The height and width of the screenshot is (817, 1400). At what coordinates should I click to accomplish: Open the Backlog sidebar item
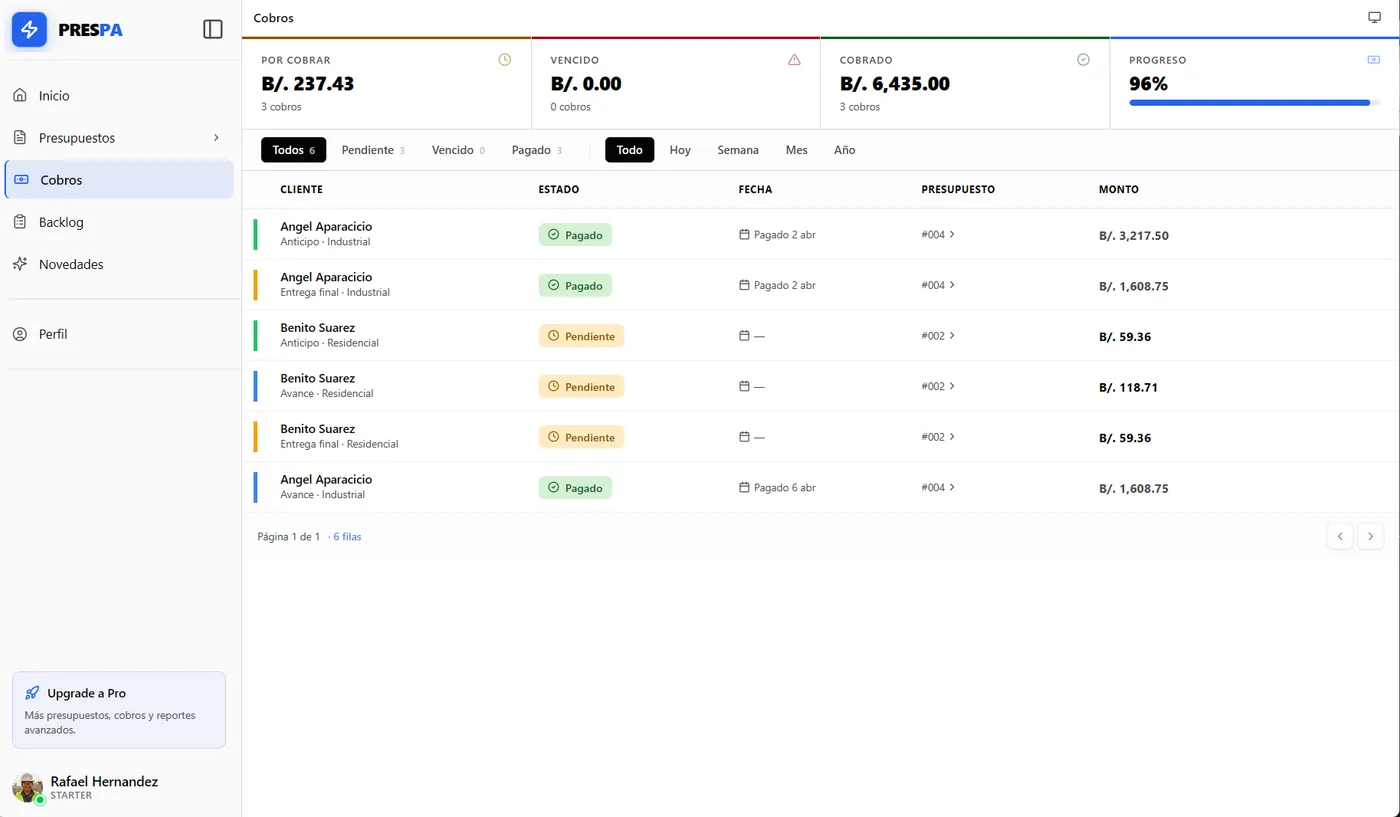tap(61, 222)
